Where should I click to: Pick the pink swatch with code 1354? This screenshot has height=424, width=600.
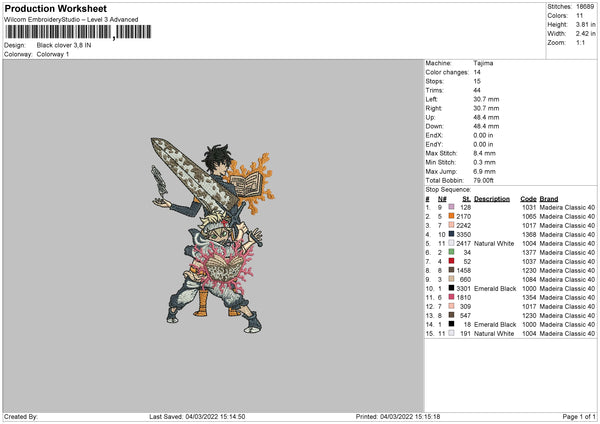[x=451, y=297]
